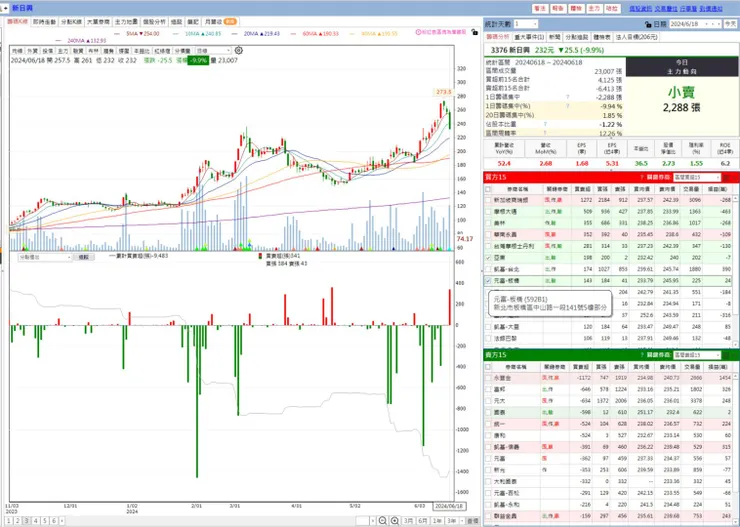Click text field left of zoom icons

(362, 521)
